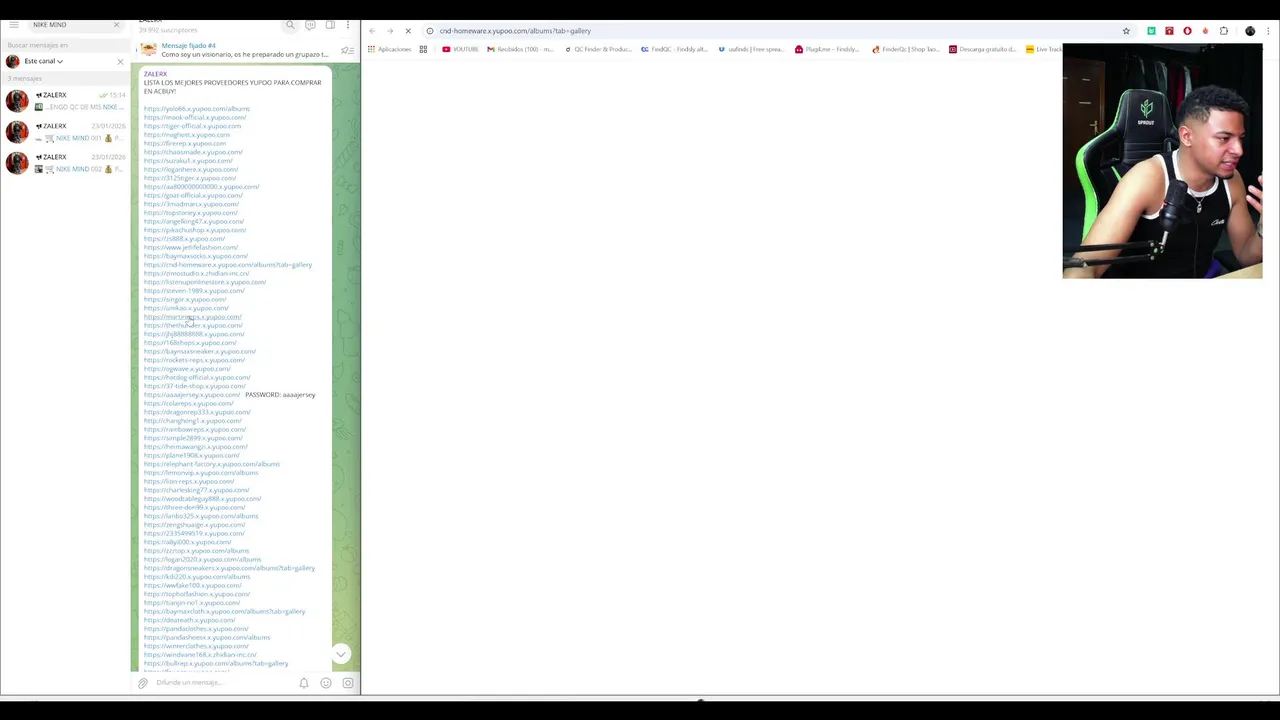Viewport: 1280px width, 720px height.
Task: Open the dragonrep333 yupoo link
Action: 197,412
